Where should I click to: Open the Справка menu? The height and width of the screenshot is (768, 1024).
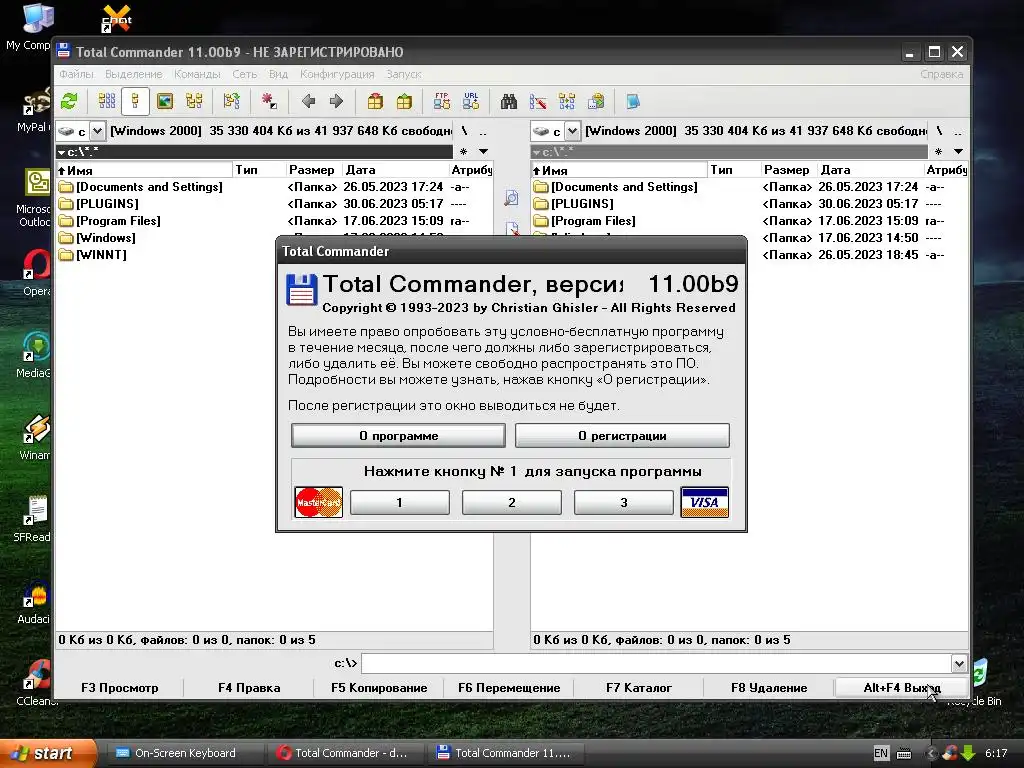942,74
